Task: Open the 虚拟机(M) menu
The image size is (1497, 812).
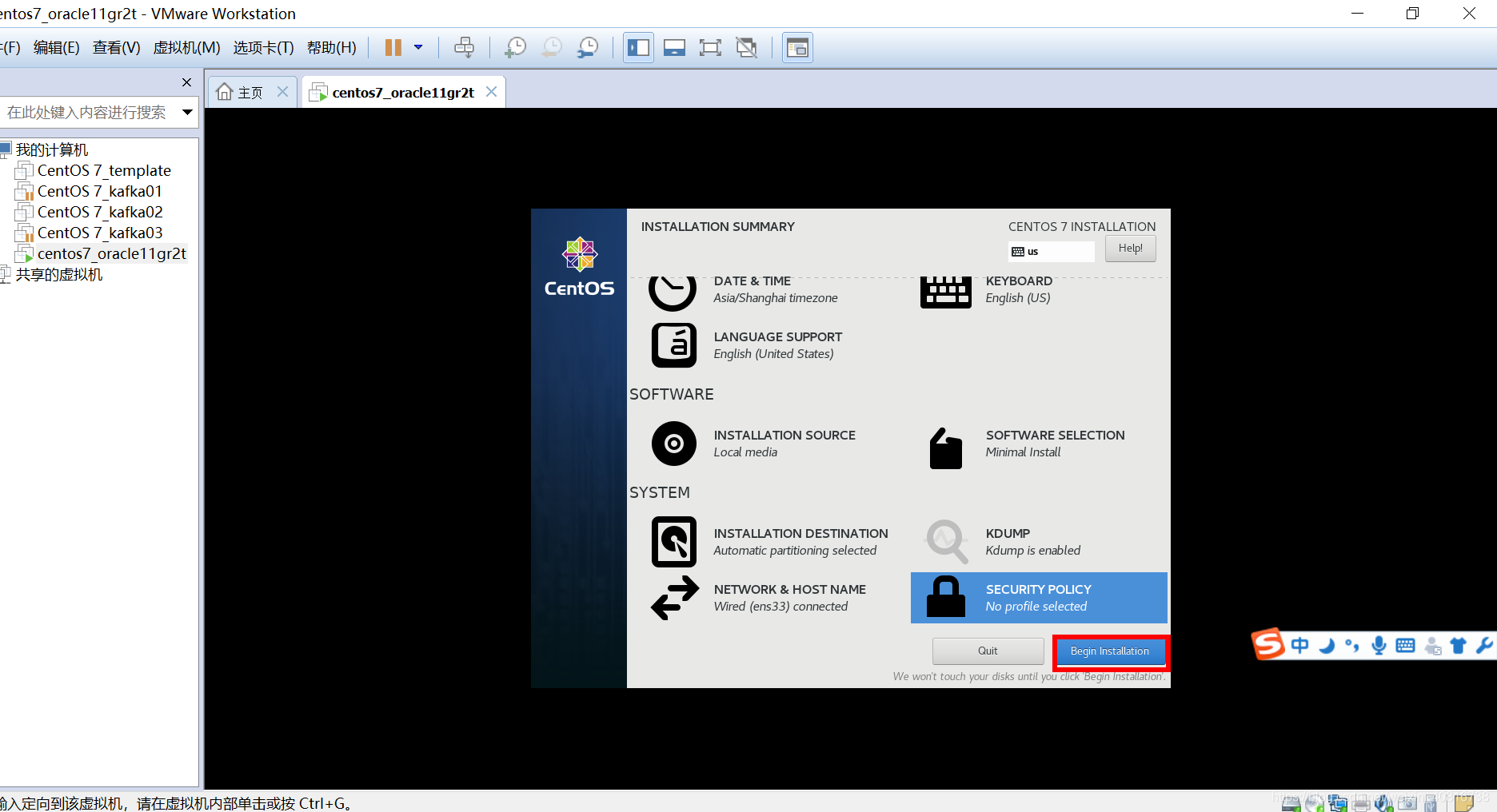Action: pos(186,48)
